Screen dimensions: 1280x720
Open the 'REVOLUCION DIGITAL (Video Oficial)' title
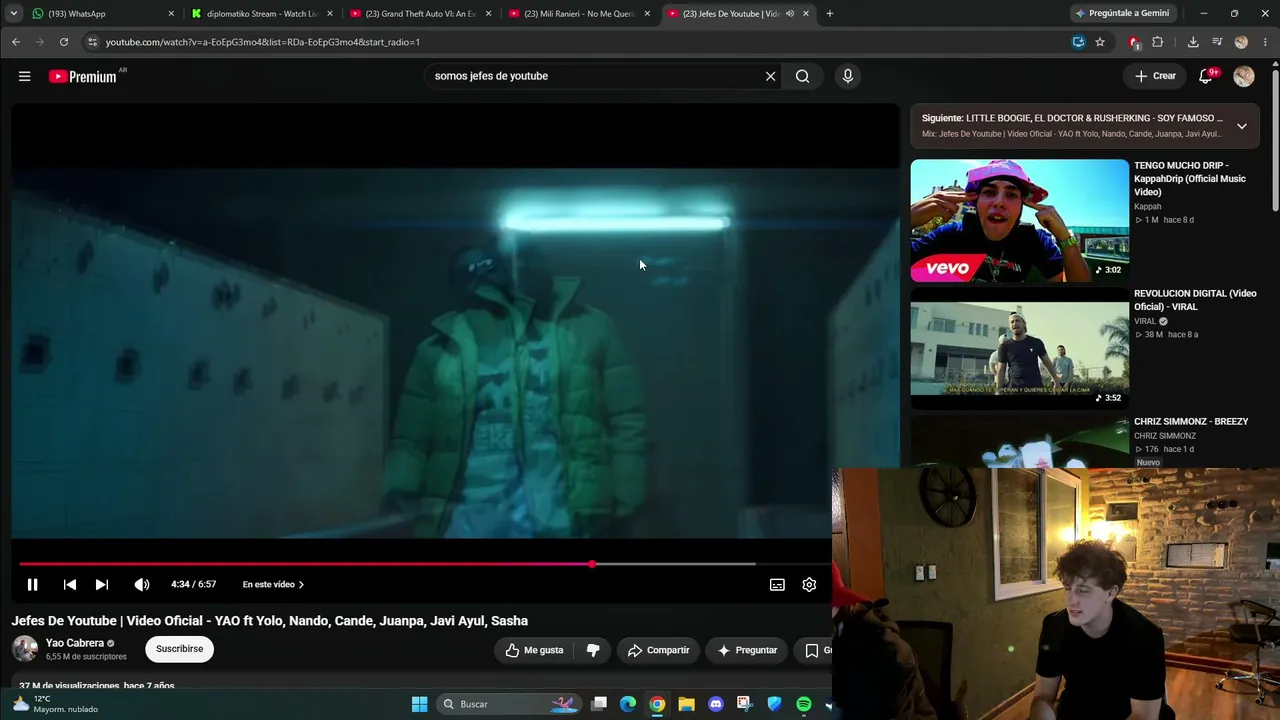click(x=1195, y=300)
